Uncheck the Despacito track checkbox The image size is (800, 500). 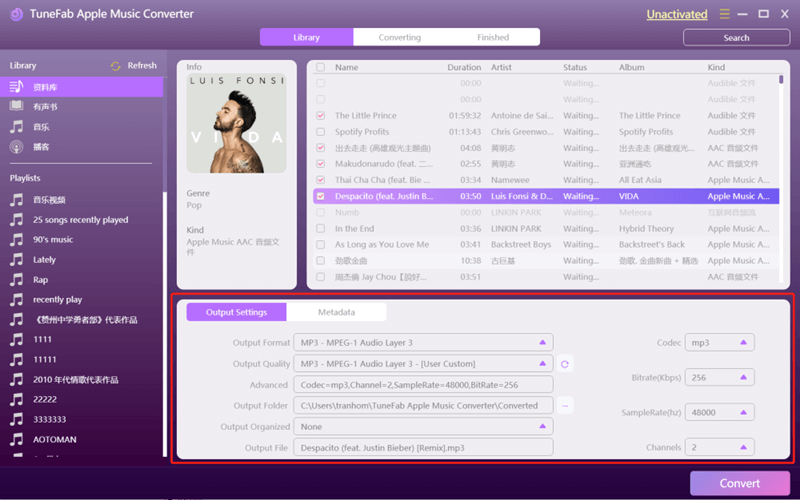coord(321,196)
